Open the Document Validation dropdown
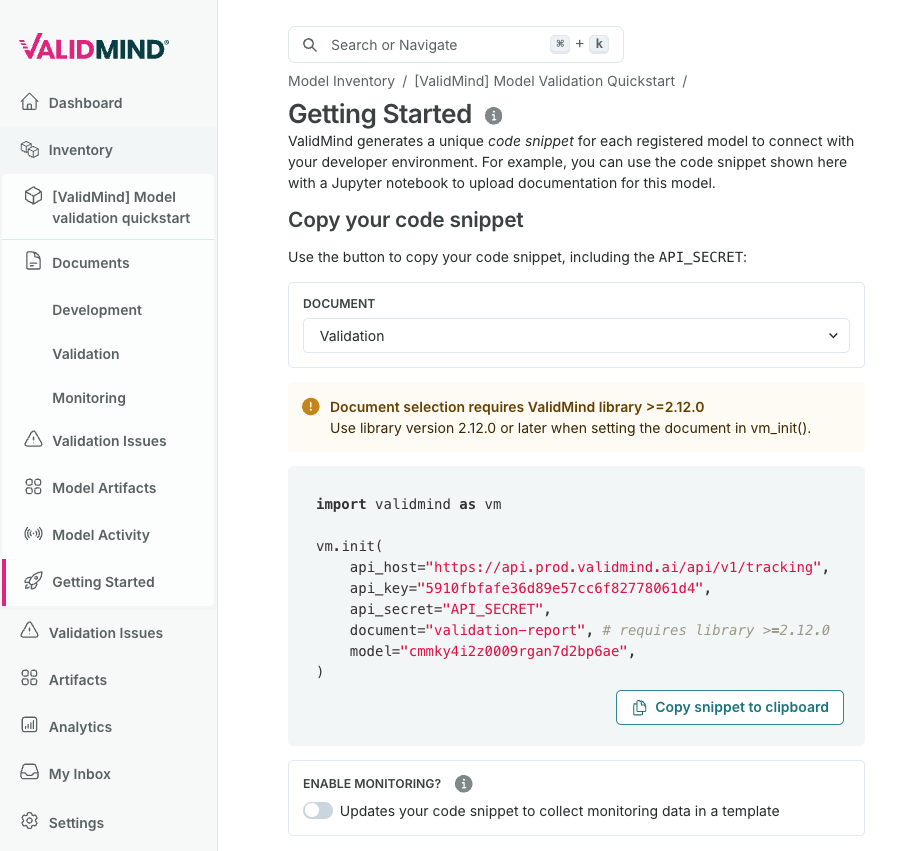The width and height of the screenshot is (904, 851). point(577,336)
